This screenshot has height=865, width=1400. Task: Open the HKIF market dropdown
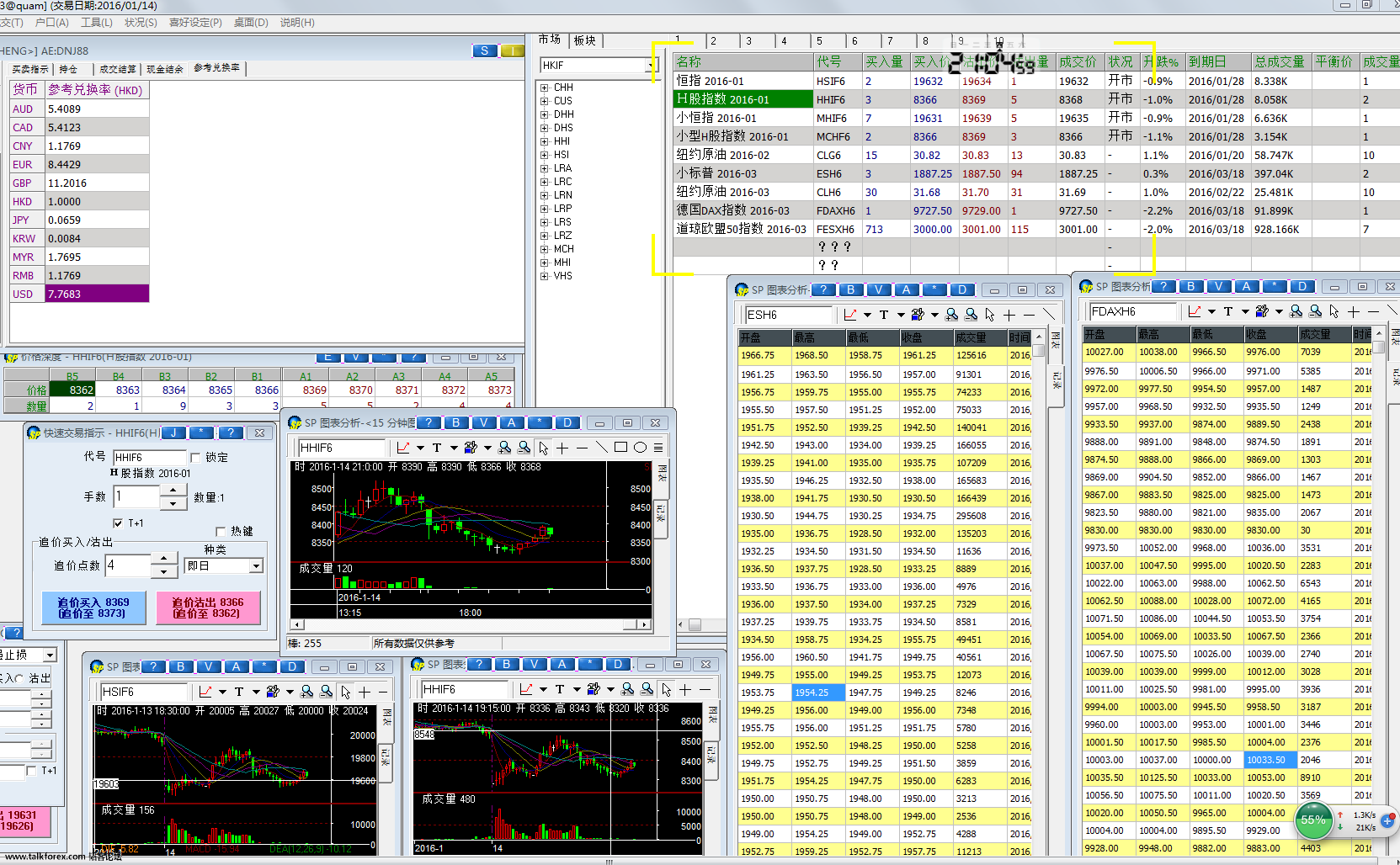pos(652,66)
